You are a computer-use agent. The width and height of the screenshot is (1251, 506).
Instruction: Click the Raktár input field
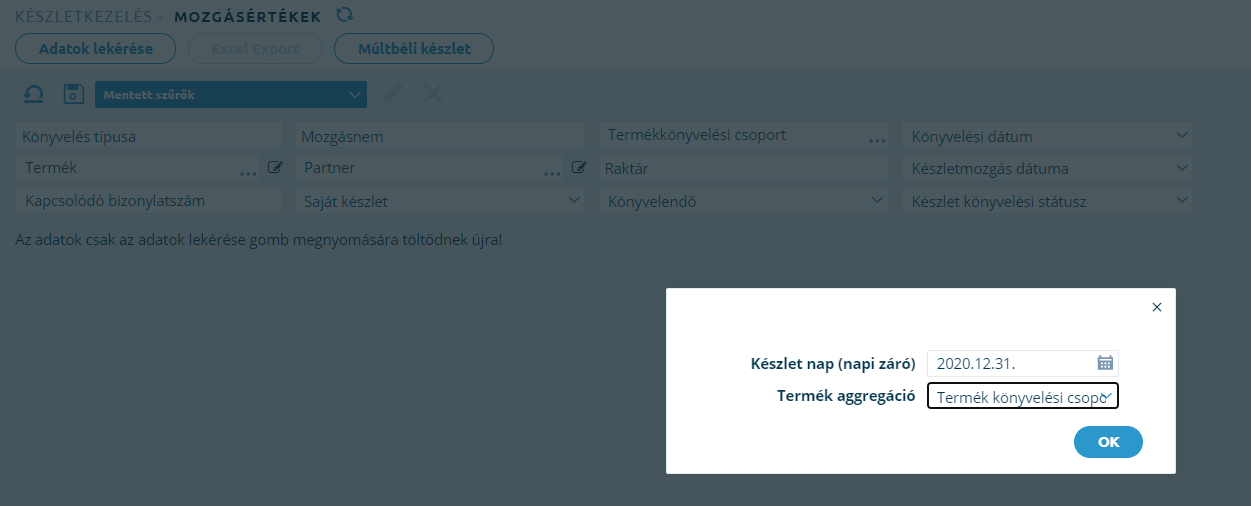[x=745, y=168]
